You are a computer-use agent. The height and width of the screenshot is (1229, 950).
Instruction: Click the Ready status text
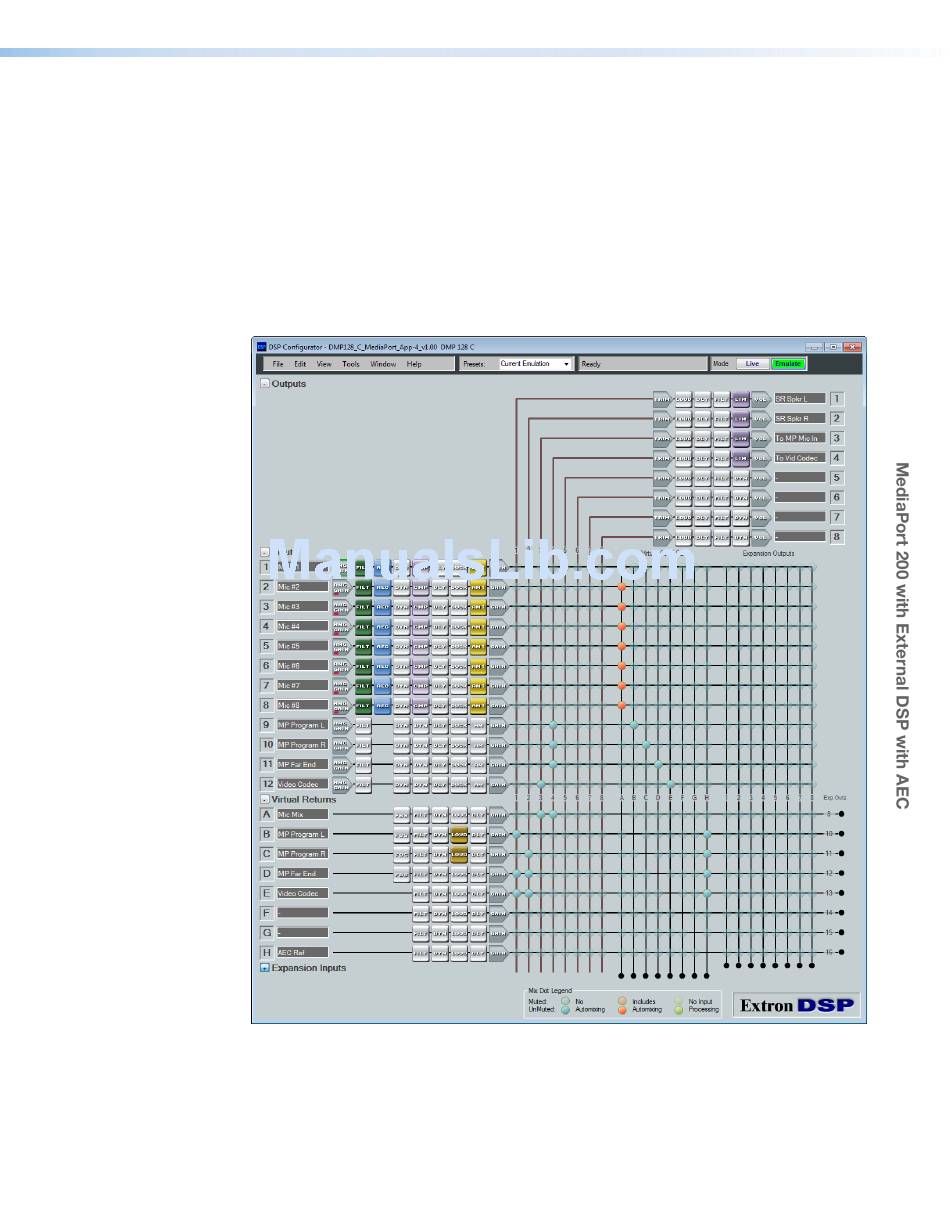click(591, 364)
